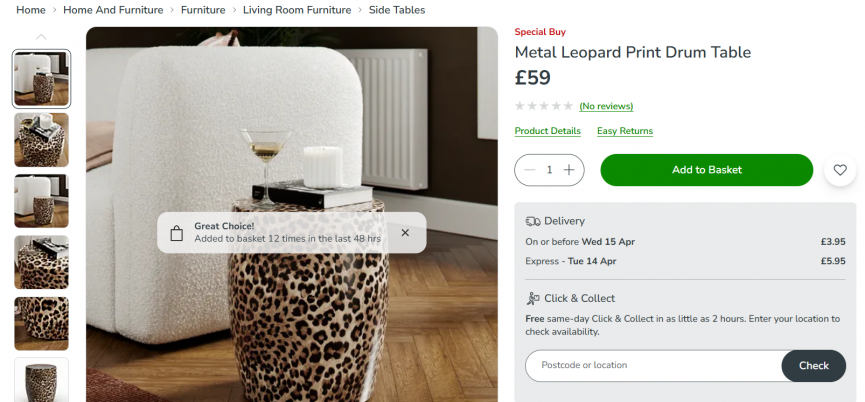865x402 pixels.
Task: Go to Side Tables breadcrumb
Action: 397,10
